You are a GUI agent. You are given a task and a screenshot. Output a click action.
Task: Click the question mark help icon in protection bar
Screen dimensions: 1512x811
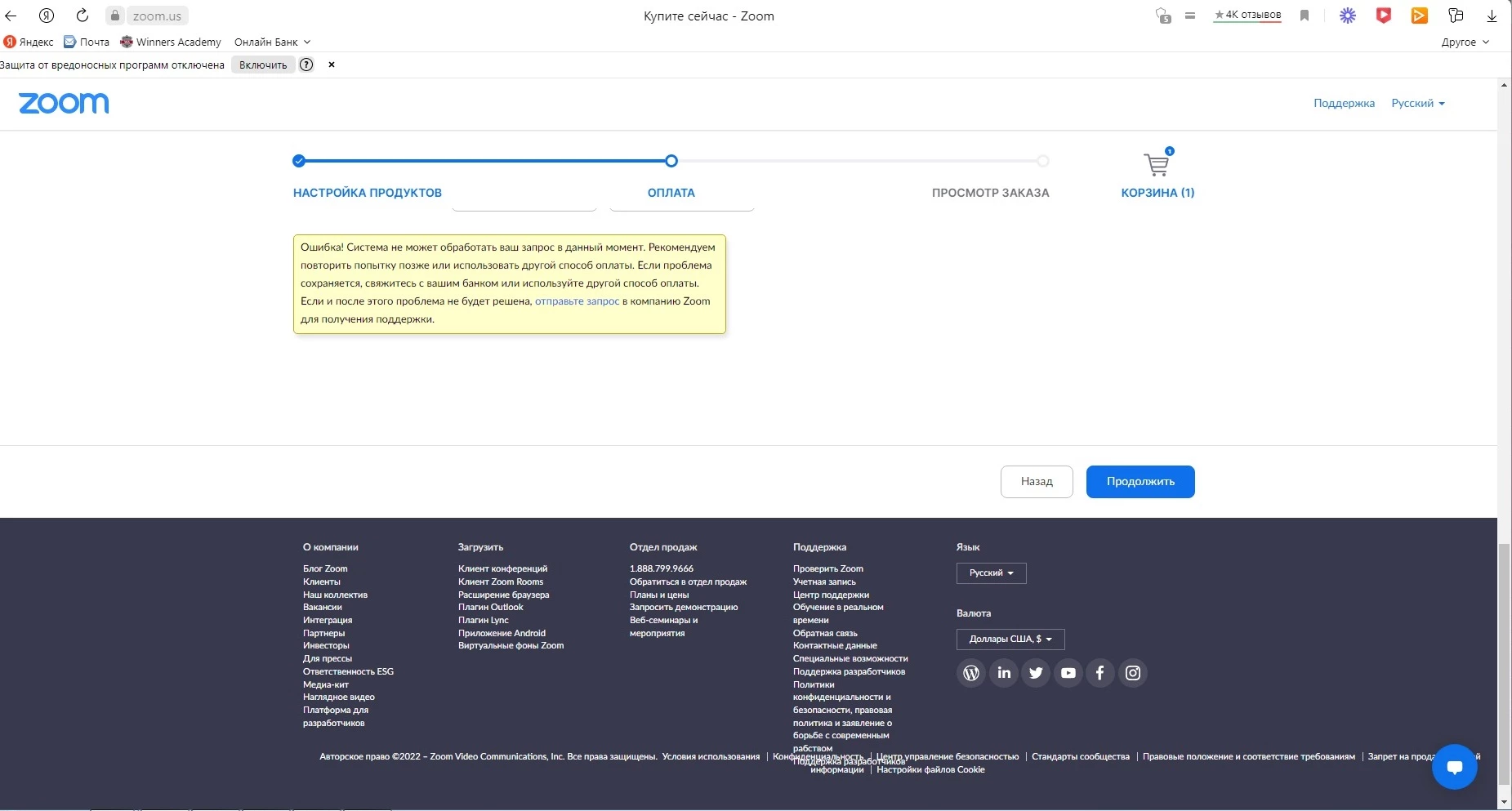point(306,65)
